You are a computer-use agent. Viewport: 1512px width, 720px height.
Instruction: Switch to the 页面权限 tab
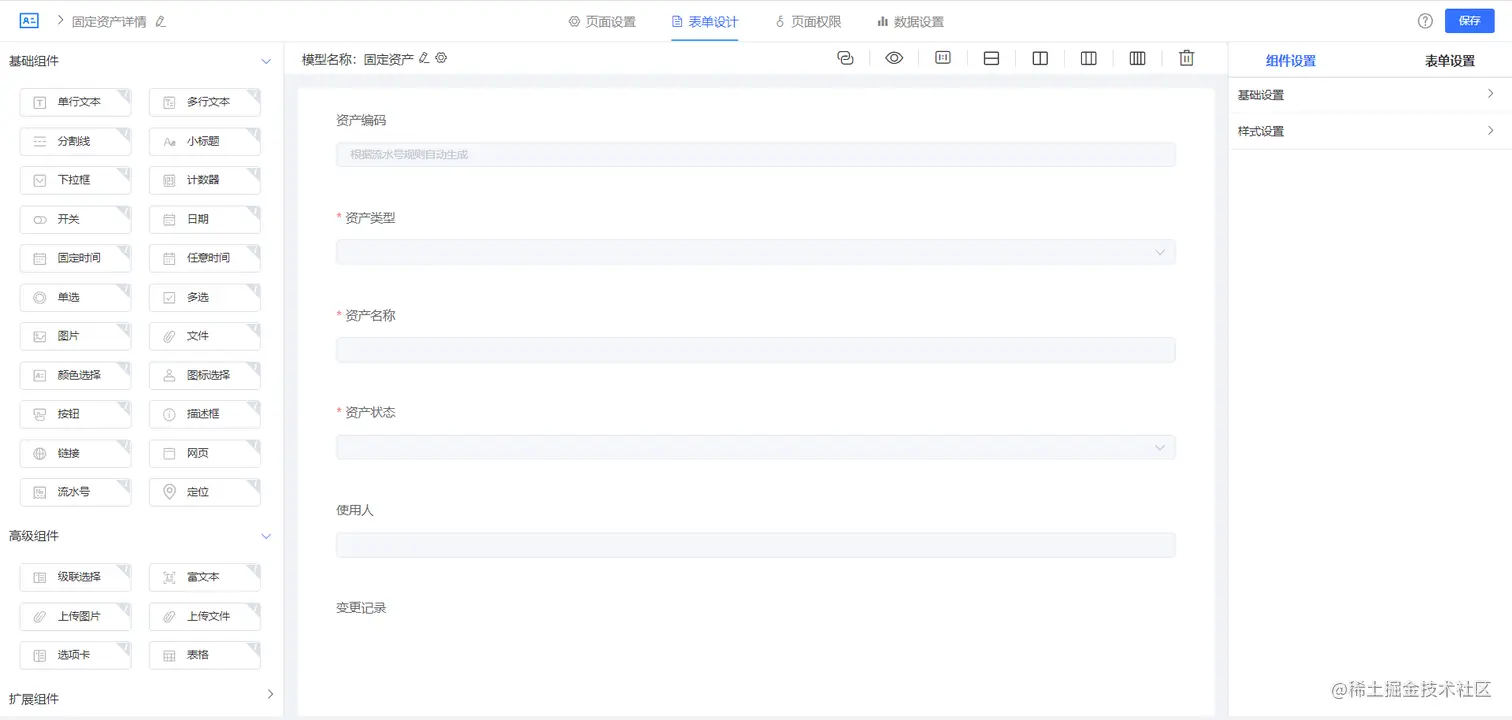808,21
